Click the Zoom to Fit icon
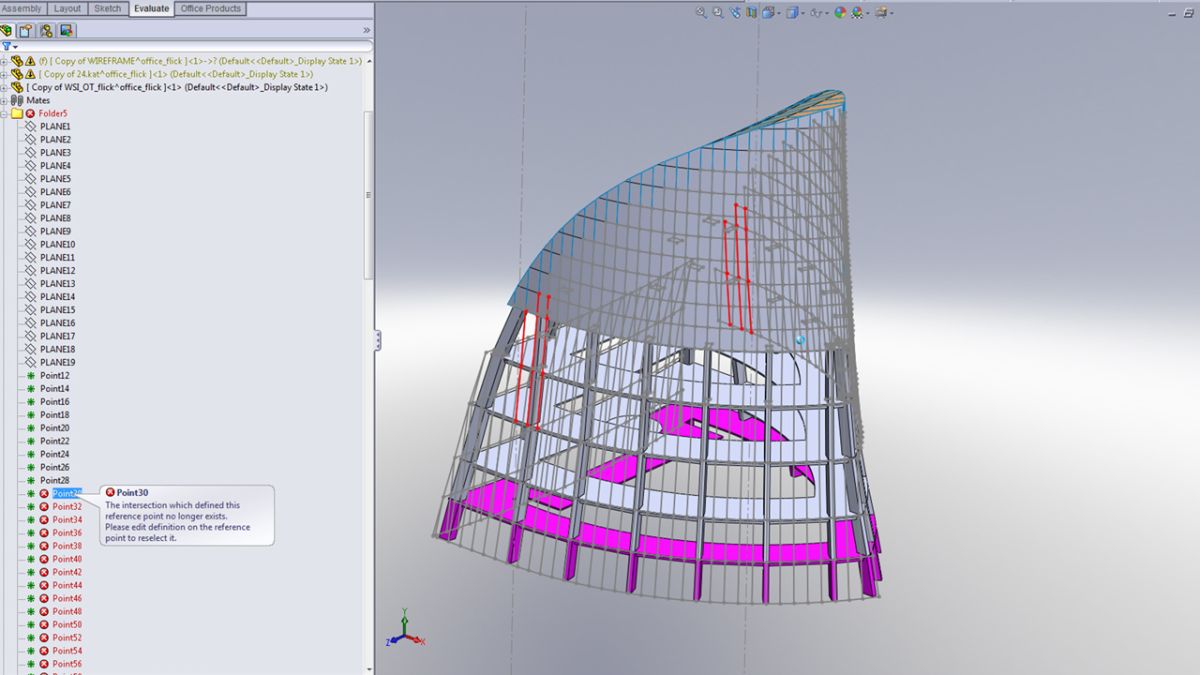Image resolution: width=1200 pixels, height=675 pixels. click(x=701, y=13)
